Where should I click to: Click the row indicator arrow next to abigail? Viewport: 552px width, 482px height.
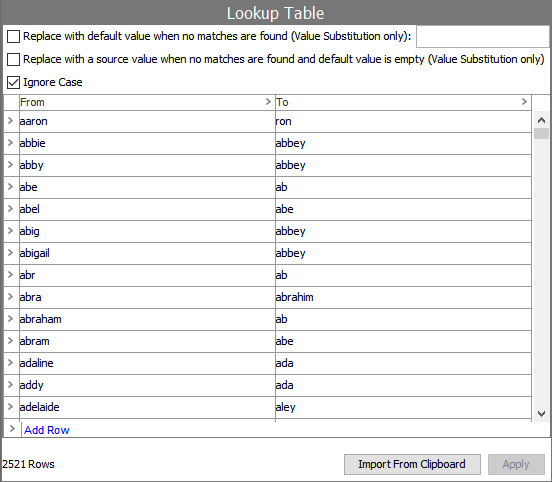point(10,253)
